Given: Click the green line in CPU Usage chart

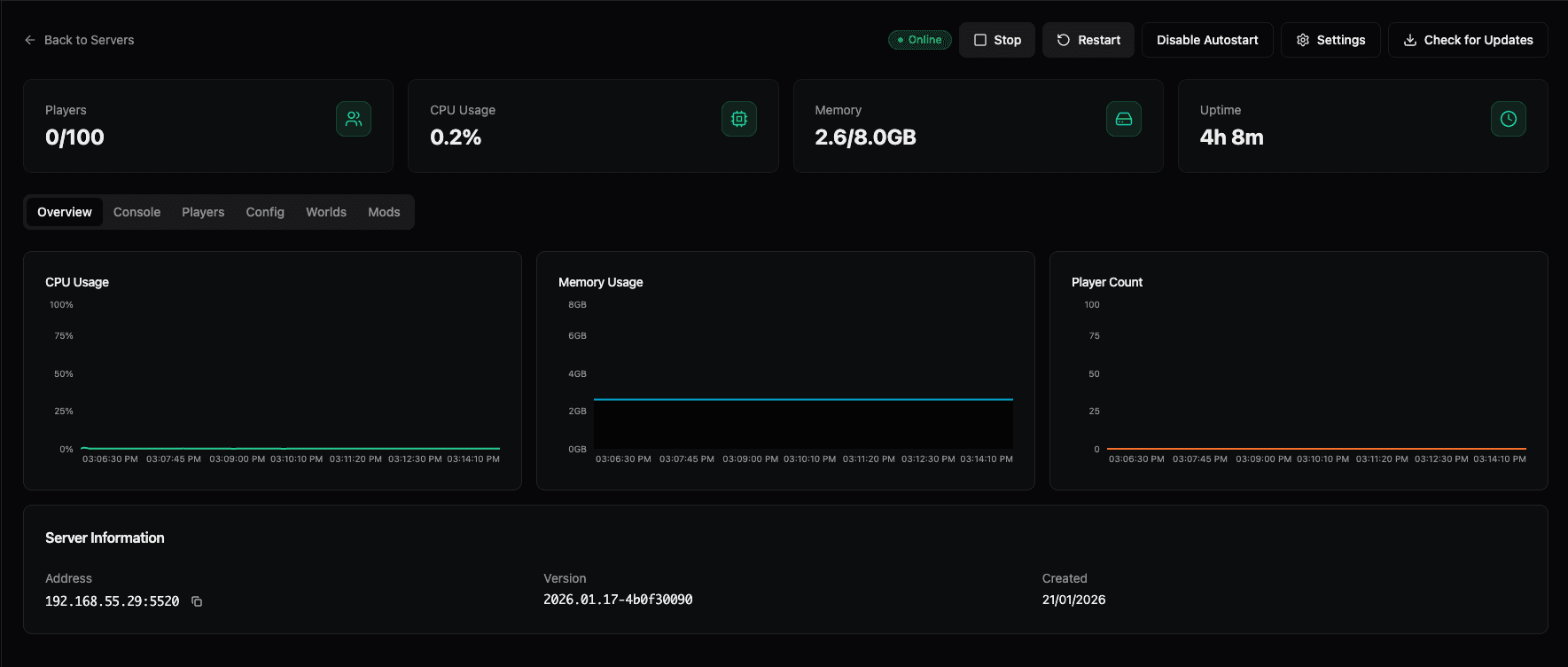Looking at the screenshot, I should click(x=291, y=448).
